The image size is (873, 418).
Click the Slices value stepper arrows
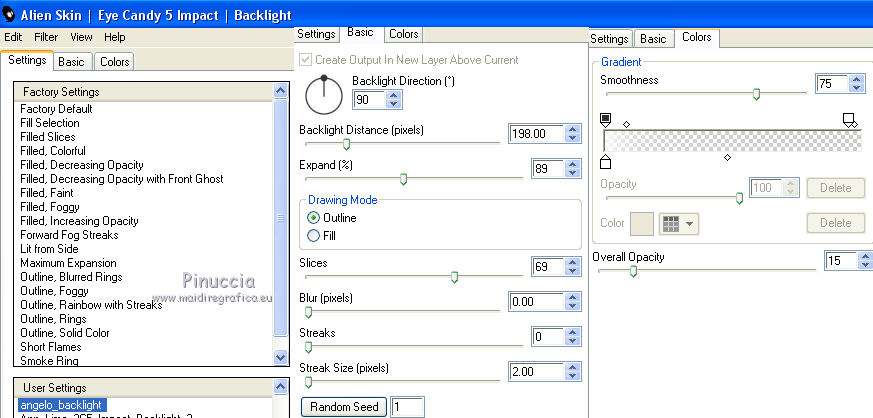[572, 267]
